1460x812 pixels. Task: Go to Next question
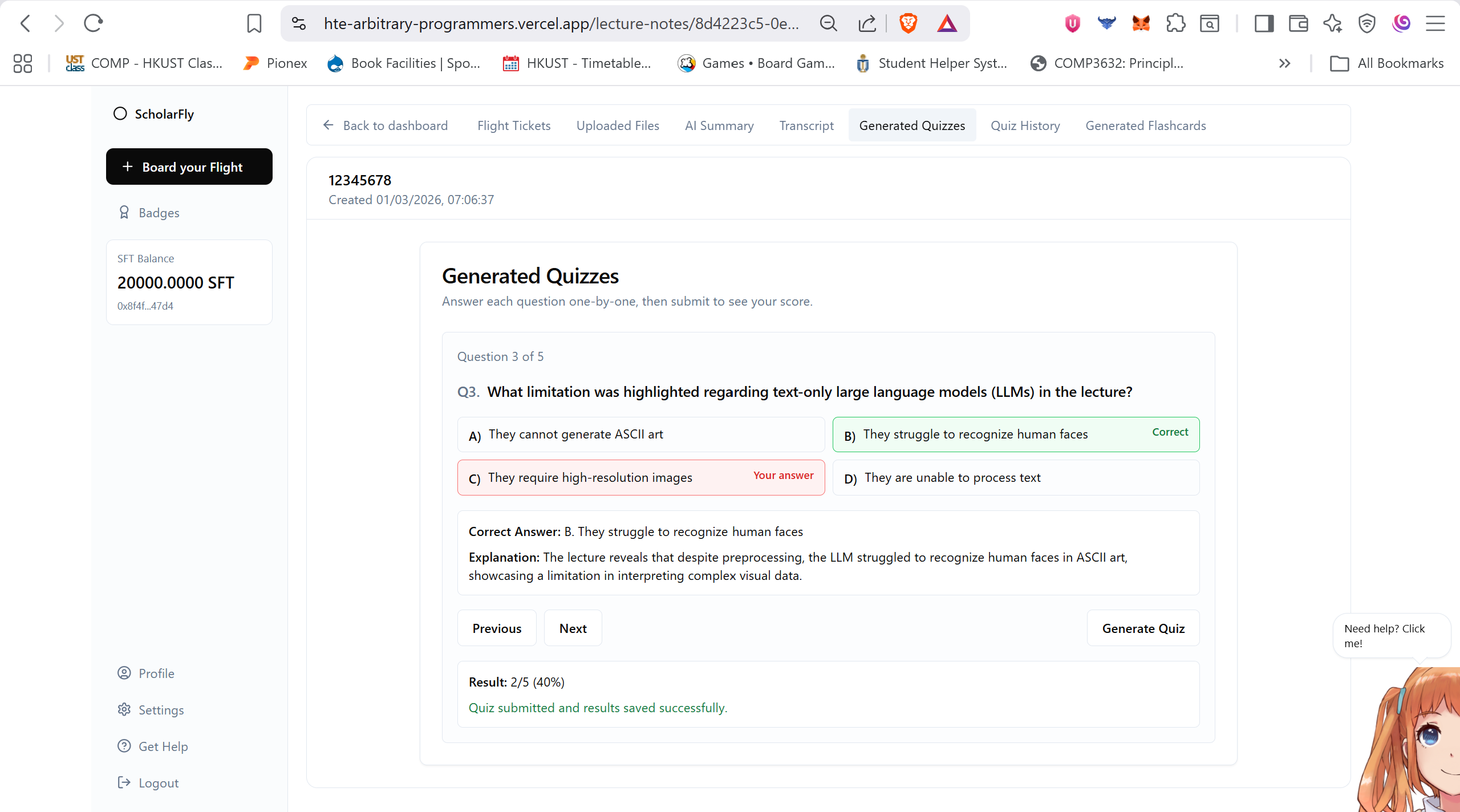coord(573,628)
